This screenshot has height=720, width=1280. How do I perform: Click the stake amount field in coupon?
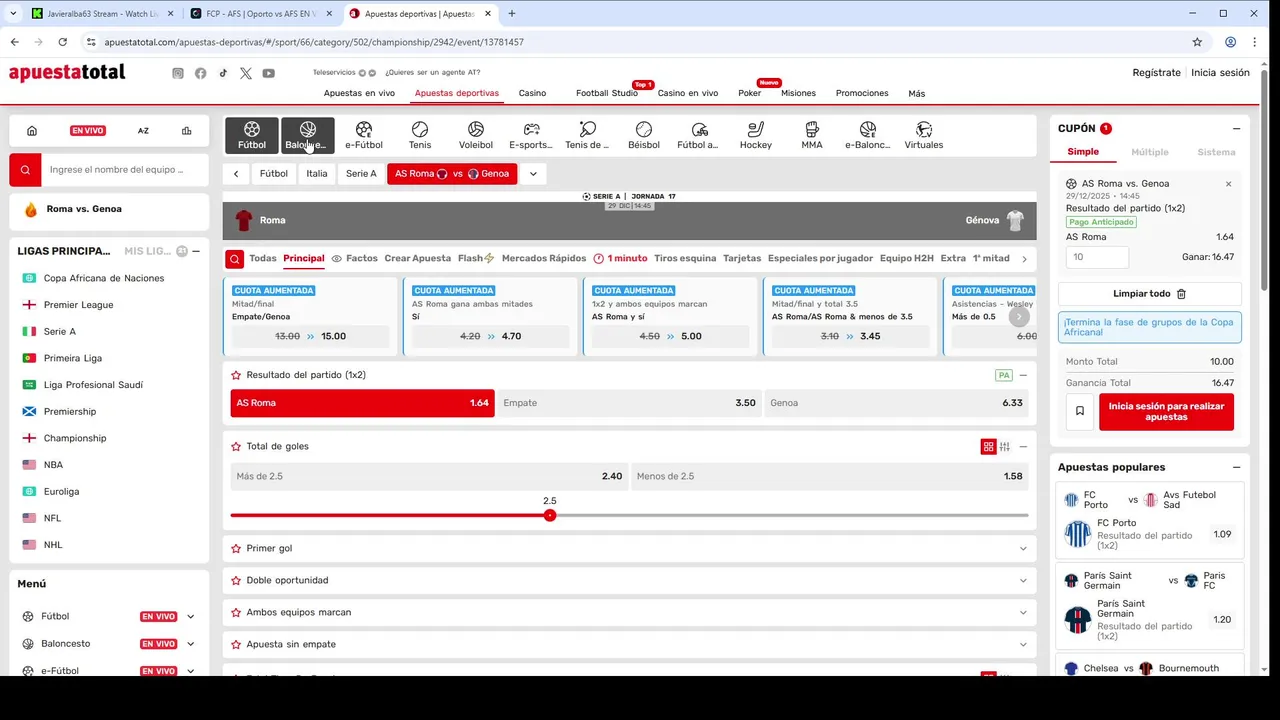(x=1097, y=257)
